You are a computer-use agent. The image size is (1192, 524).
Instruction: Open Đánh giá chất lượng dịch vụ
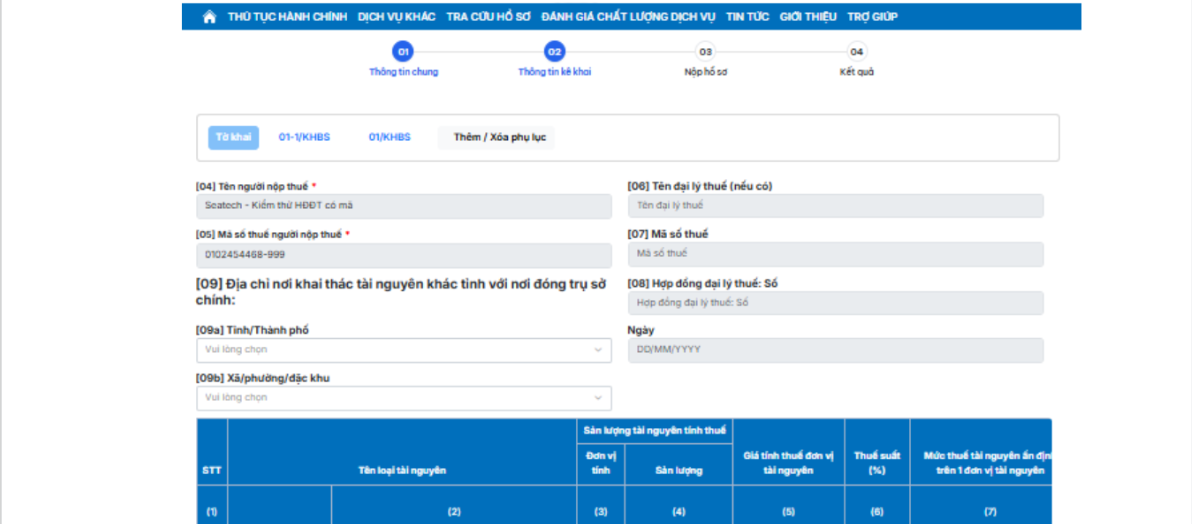628,17
